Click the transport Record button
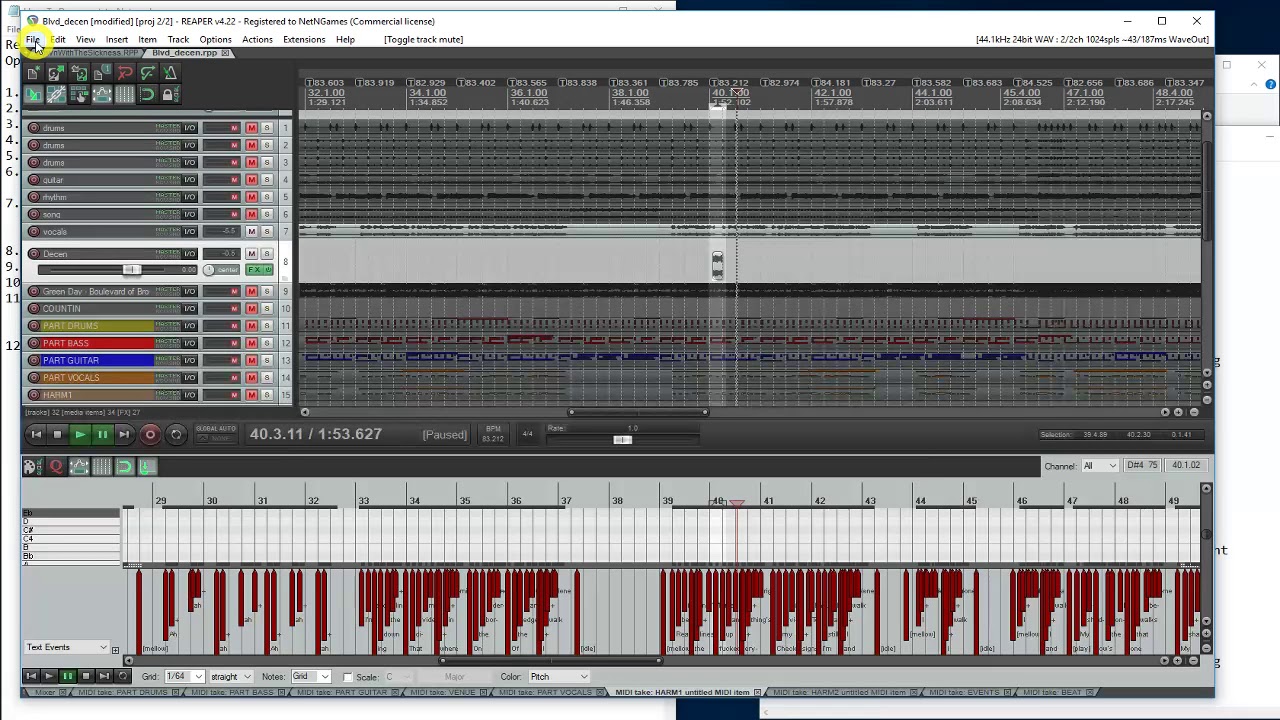This screenshot has width=1280, height=720. tap(150, 434)
